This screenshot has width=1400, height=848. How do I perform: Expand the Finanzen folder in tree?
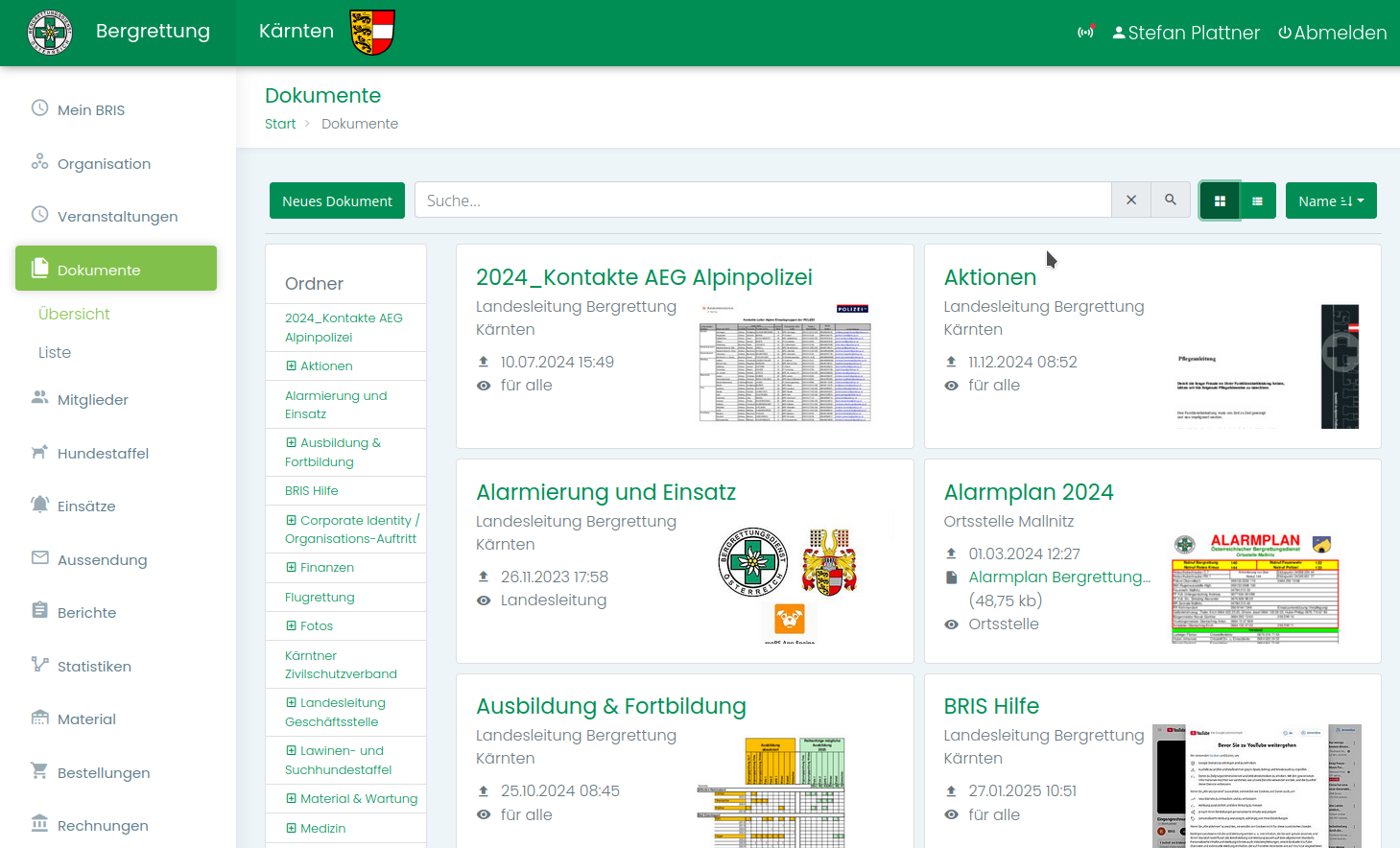pos(291,568)
